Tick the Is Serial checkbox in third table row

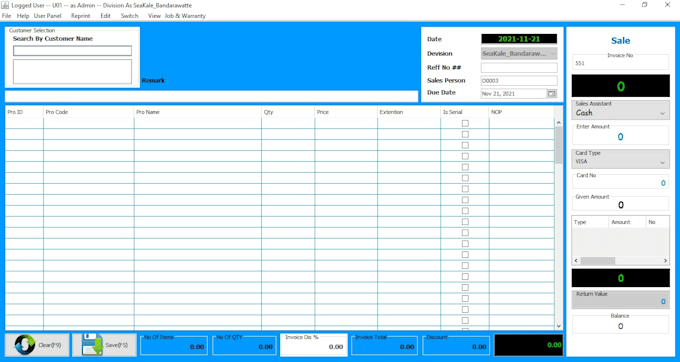[465, 145]
